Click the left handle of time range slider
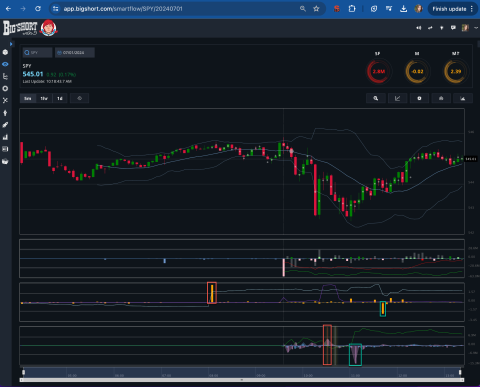 [x=23, y=372]
